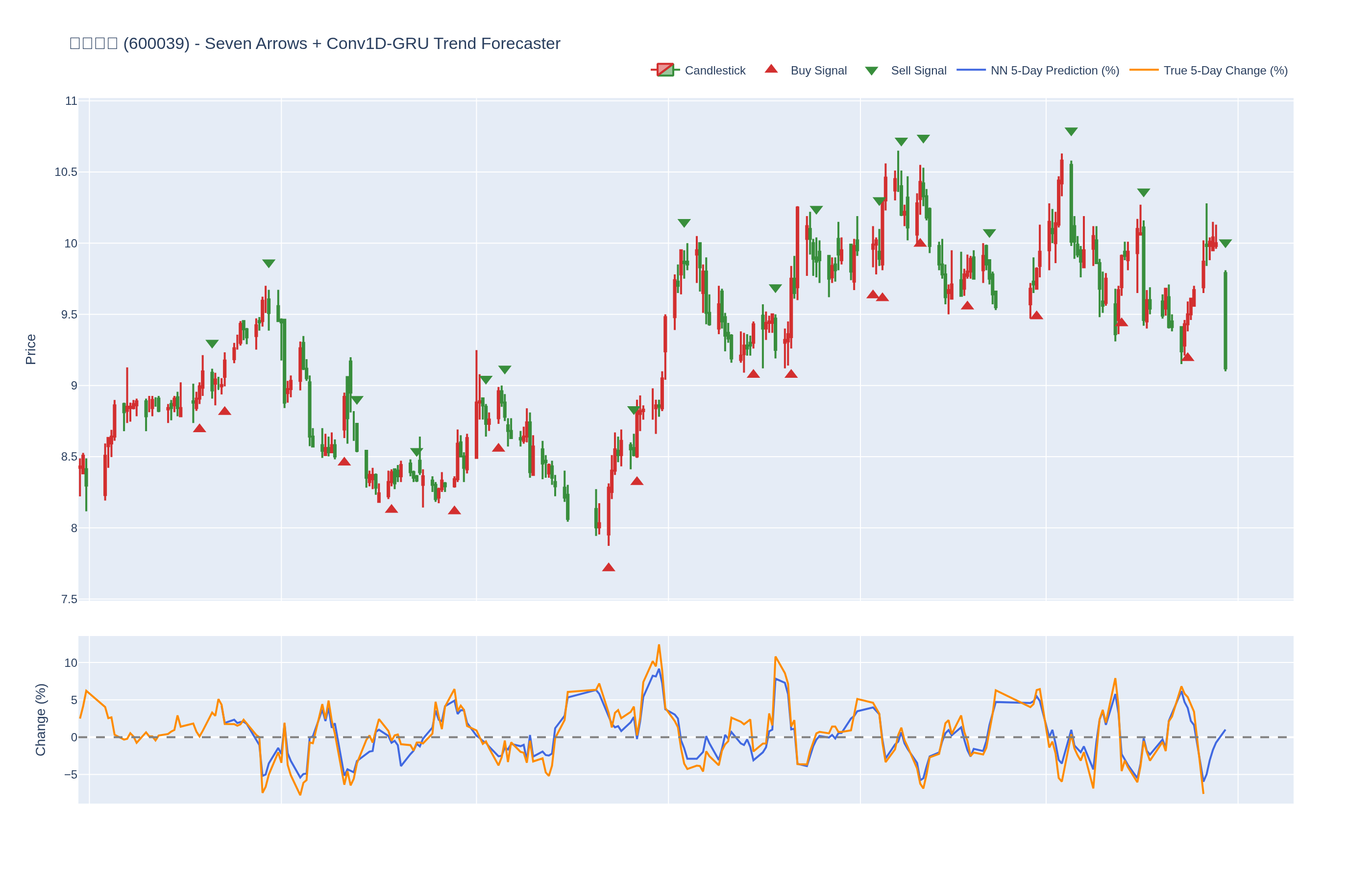
Task: Click the chart title Seven Arrows Trend Forecaster
Action: point(315,44)
